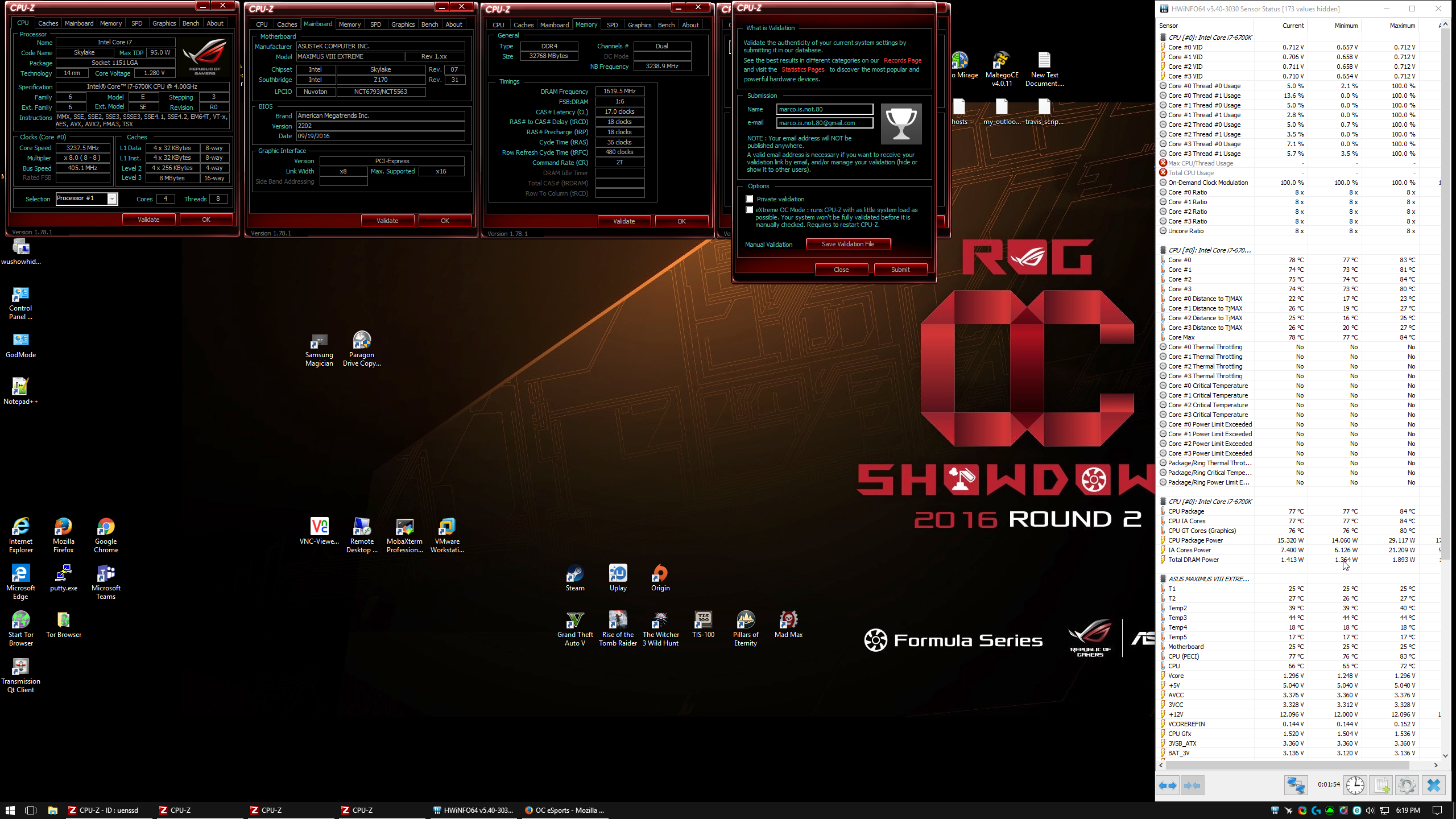Click the volume speaker tray icon
Viewport: 1456px width, 819px height.
[1370, 810]
